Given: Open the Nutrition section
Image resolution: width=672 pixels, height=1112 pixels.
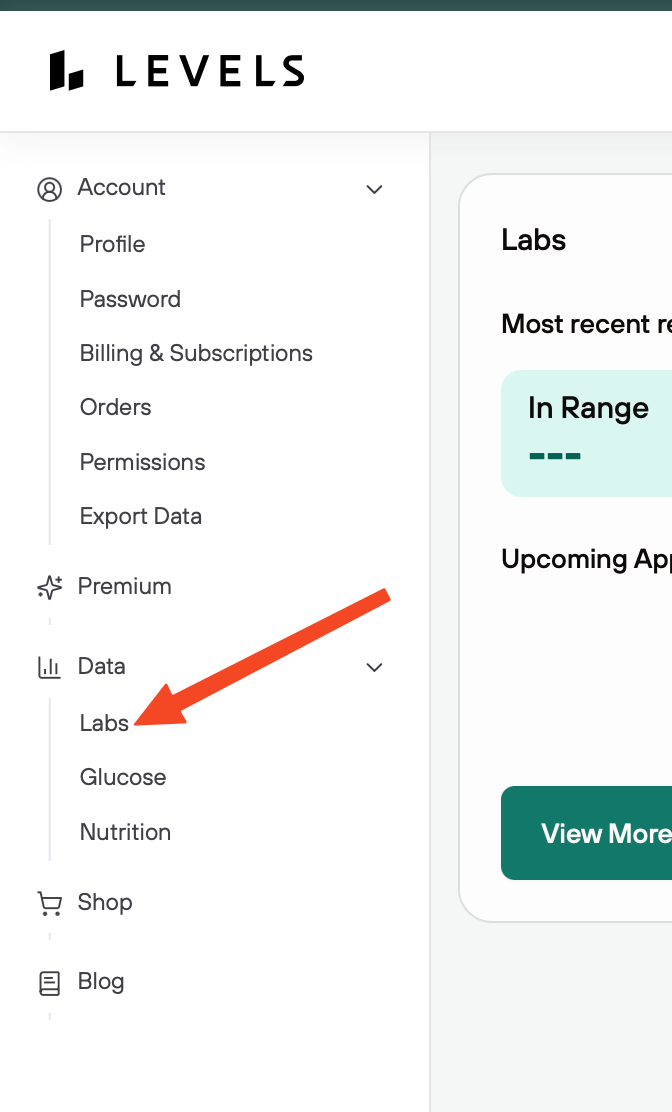Looking at the screenshot, I should click(125, 832).
